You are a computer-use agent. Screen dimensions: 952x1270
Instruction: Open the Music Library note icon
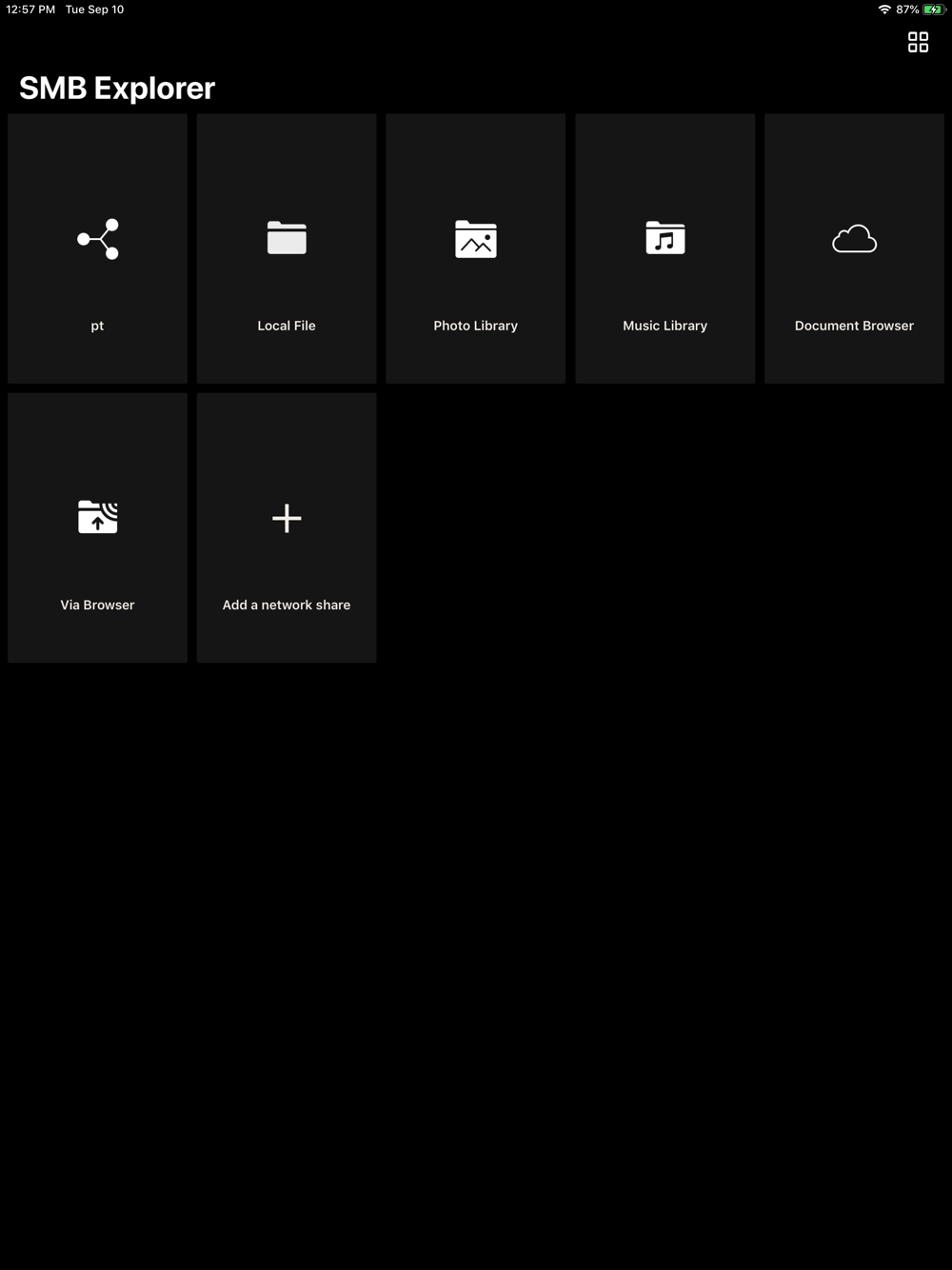[x=665, y=238]
